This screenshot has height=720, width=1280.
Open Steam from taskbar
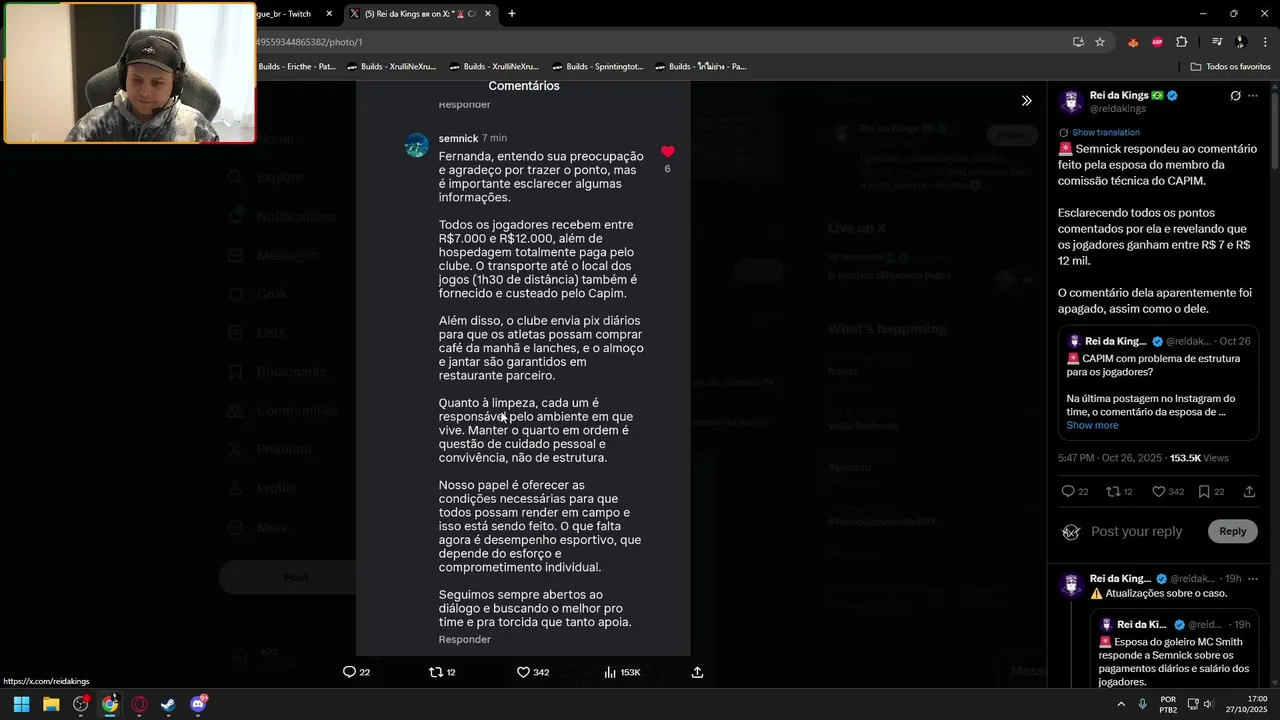tap(168, 704)
